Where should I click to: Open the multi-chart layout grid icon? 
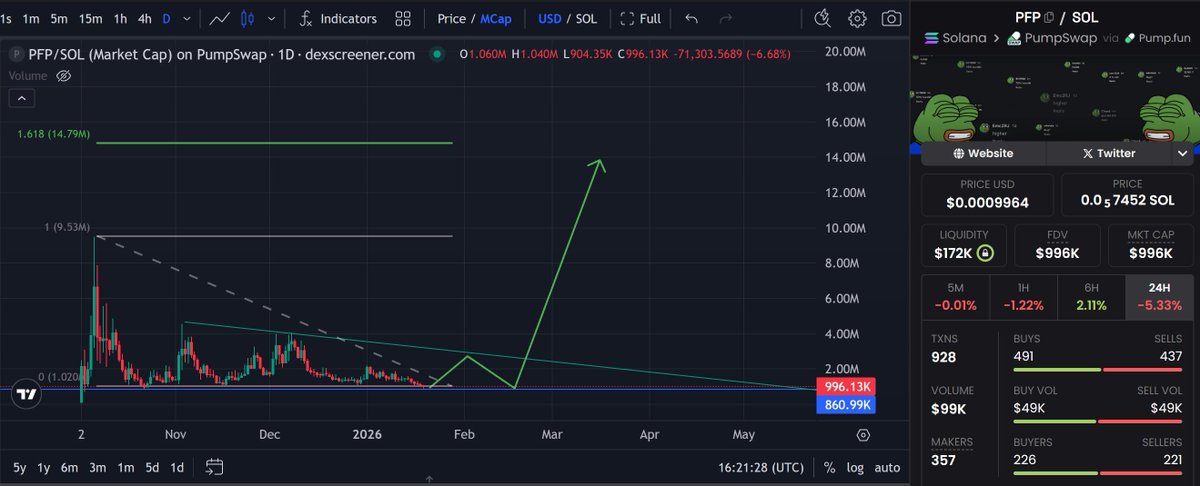click(x=403, y=18)
